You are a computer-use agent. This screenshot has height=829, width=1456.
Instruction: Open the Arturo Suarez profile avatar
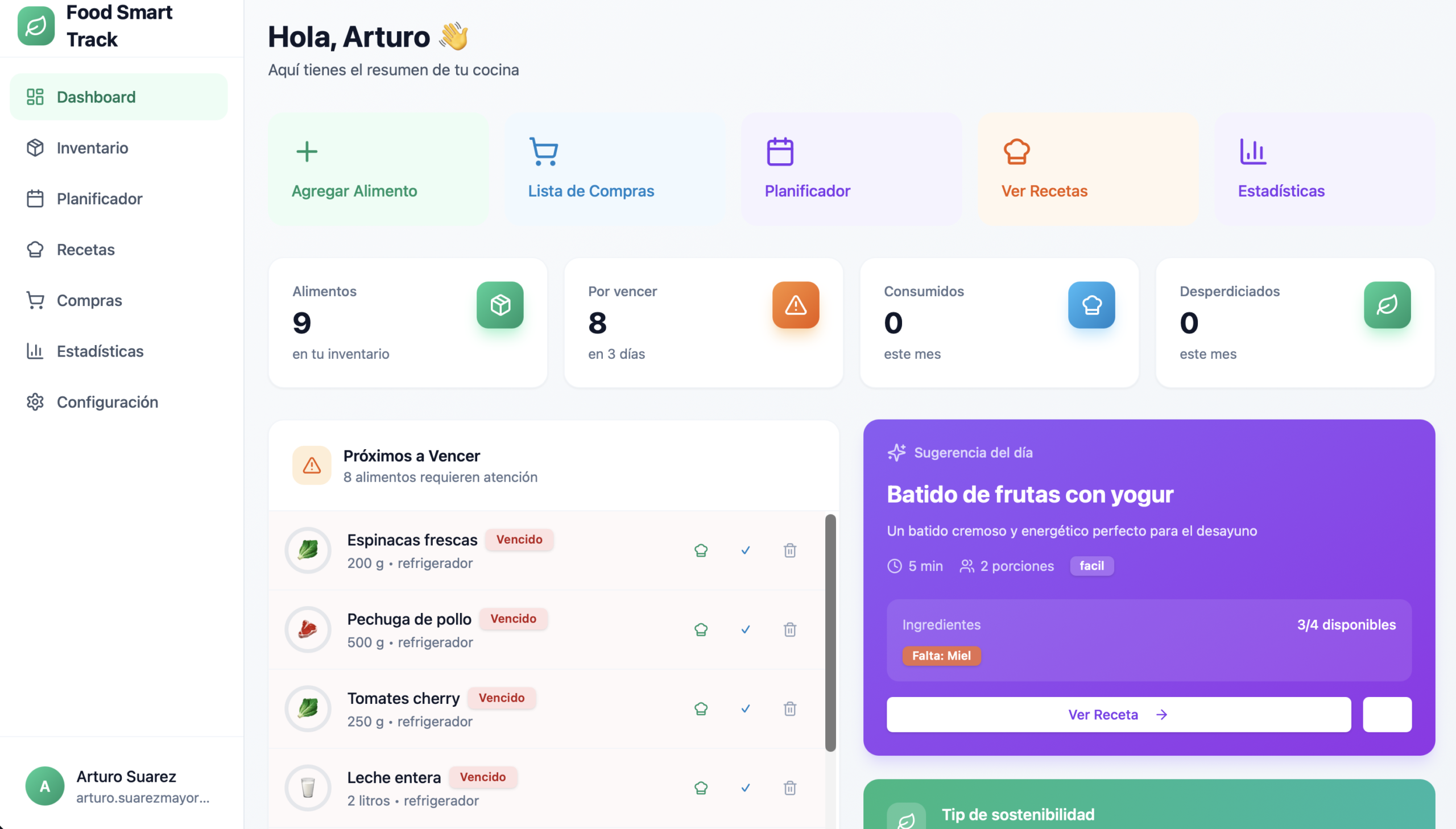tap(44, 786)
